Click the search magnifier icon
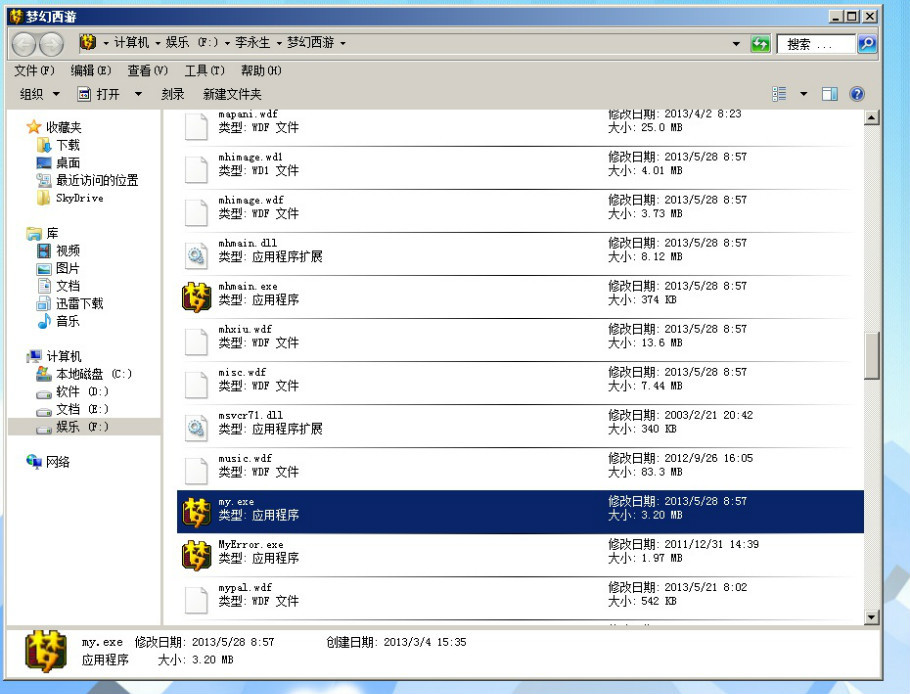 coord(866,44)
